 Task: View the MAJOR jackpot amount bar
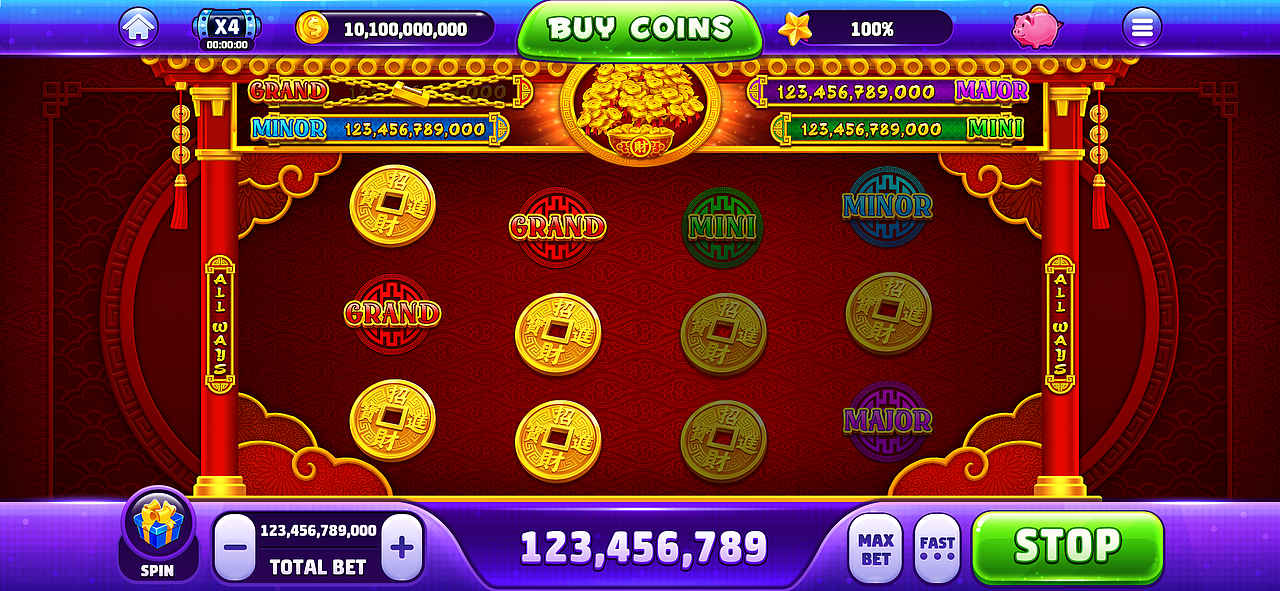[x=890, y=91]
